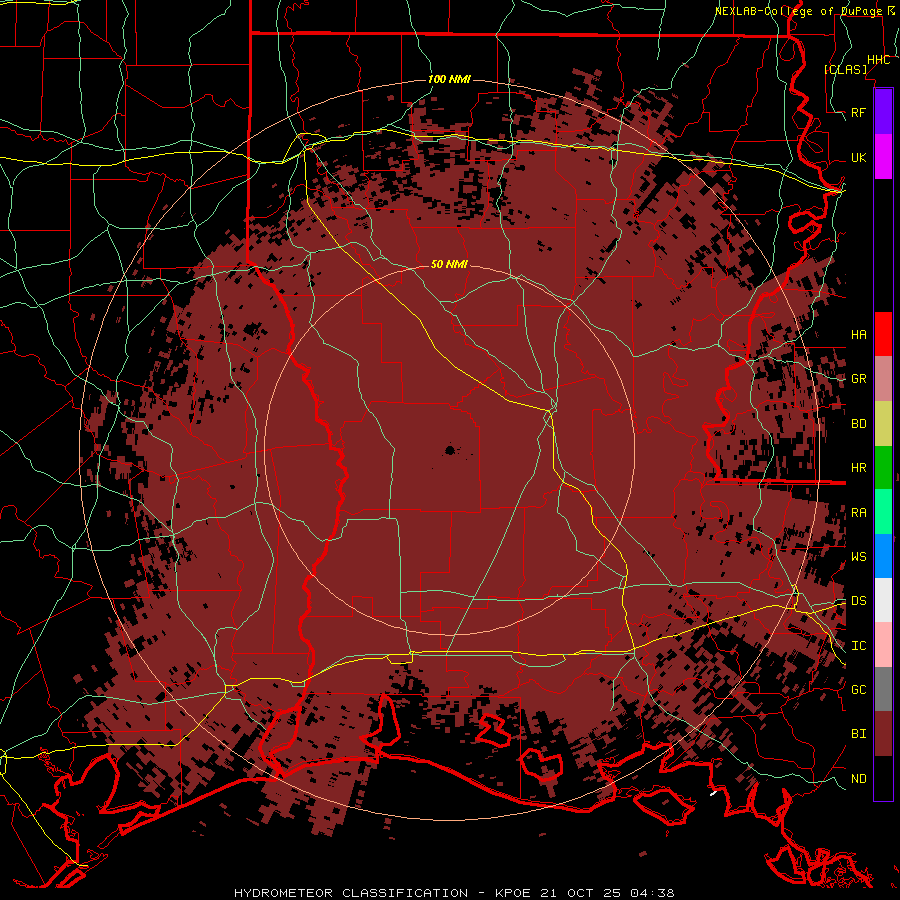Click the UK legend label

(859, 157)
